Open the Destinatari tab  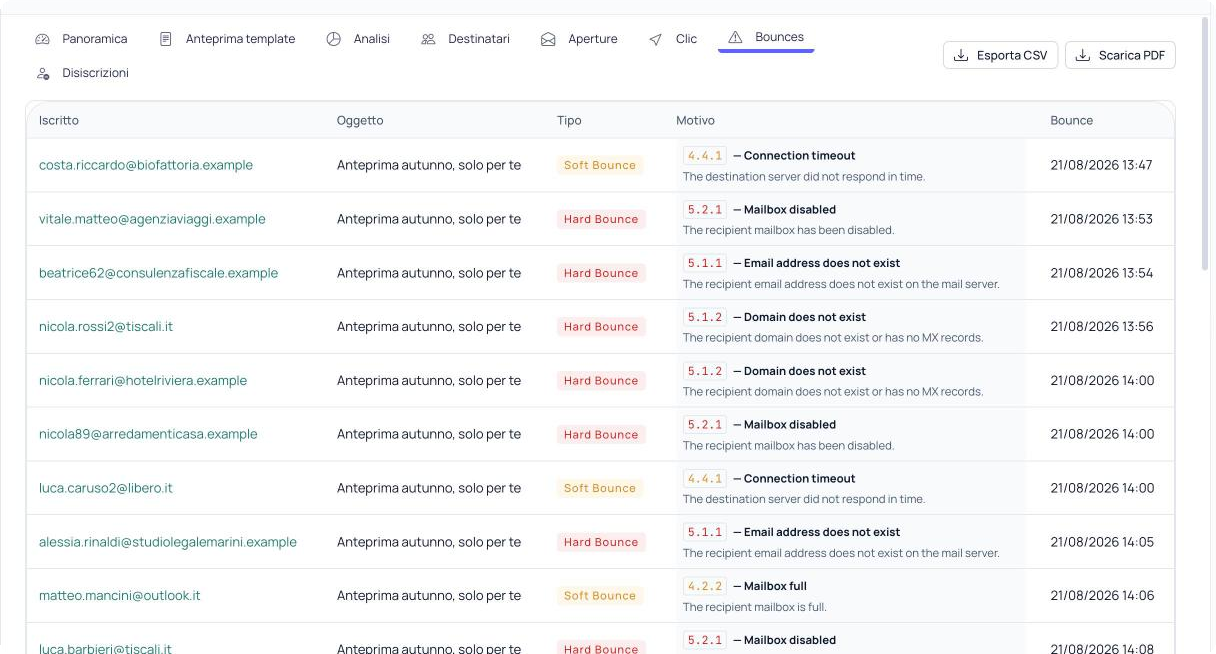466,39
